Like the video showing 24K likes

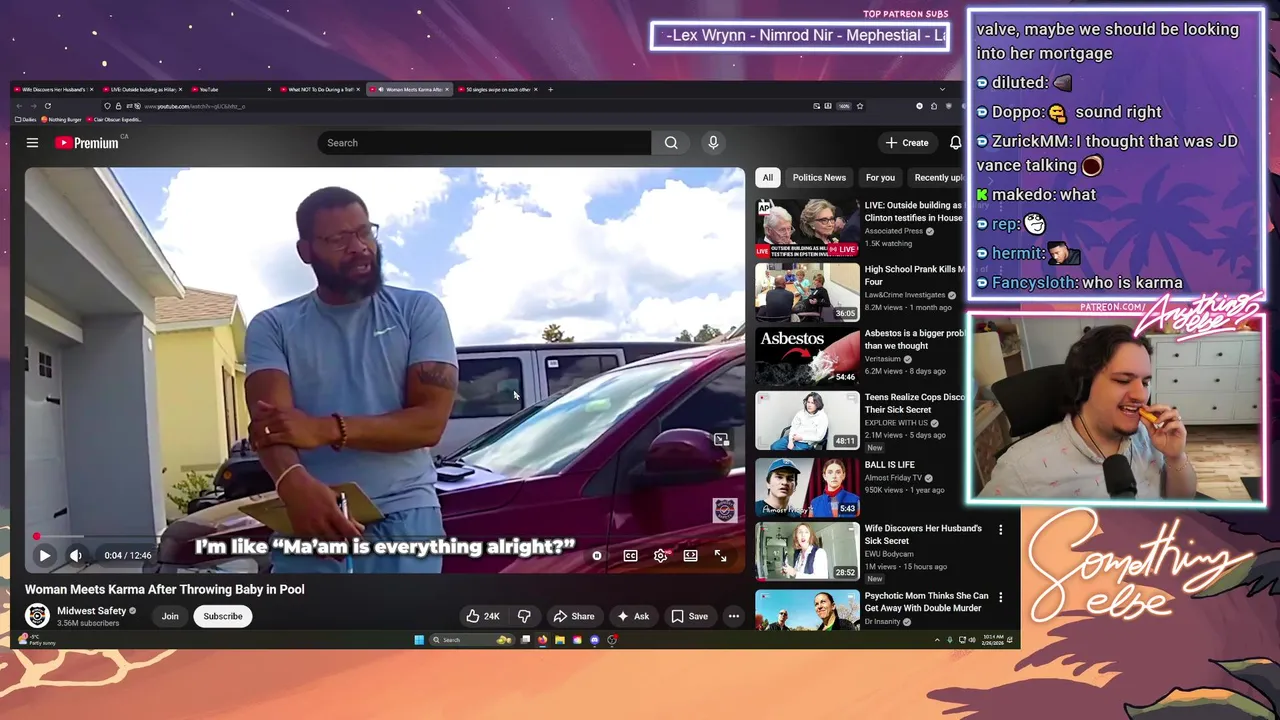pos(483,616)
